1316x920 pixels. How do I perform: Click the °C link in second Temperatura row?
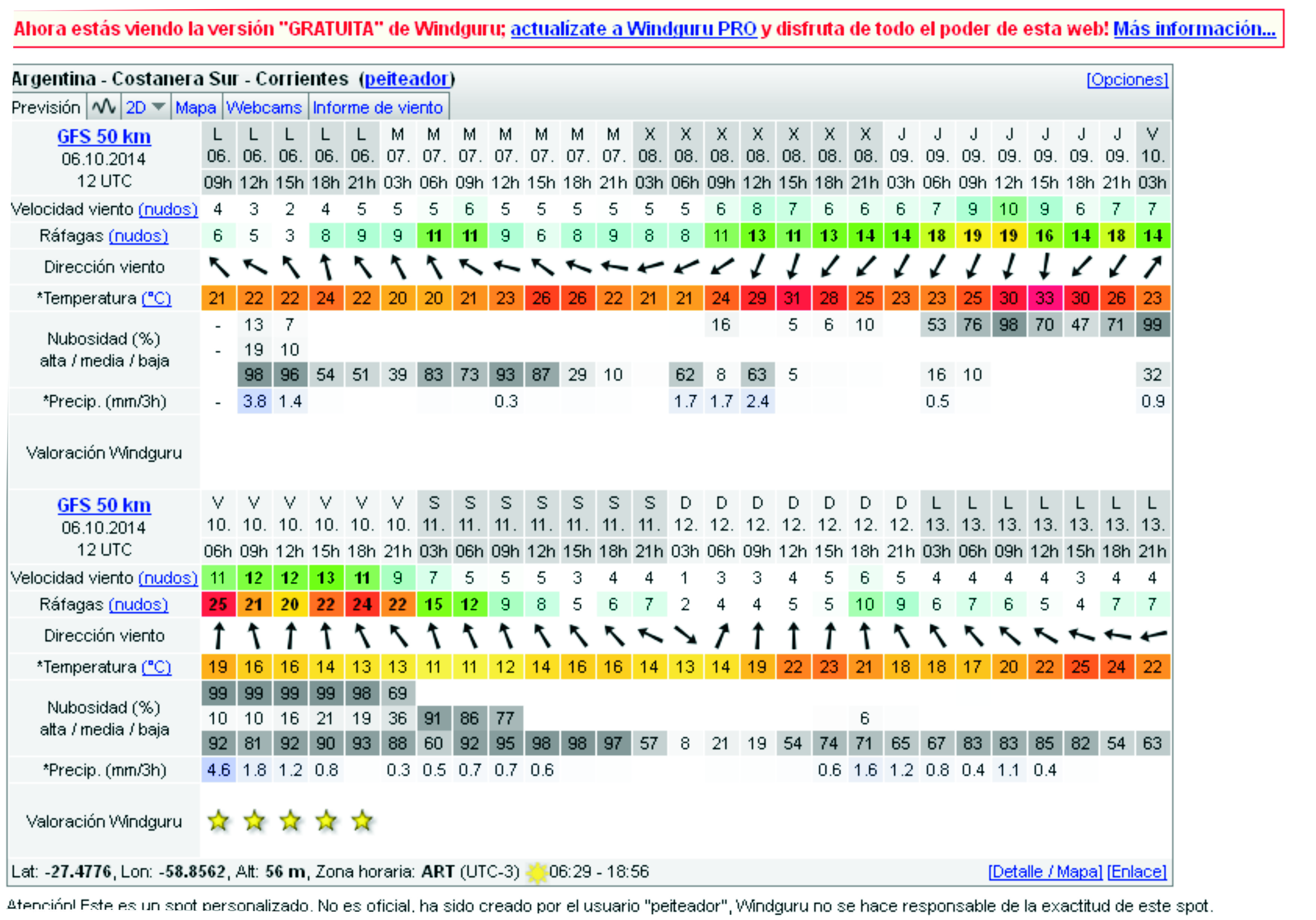pos(156,667)
